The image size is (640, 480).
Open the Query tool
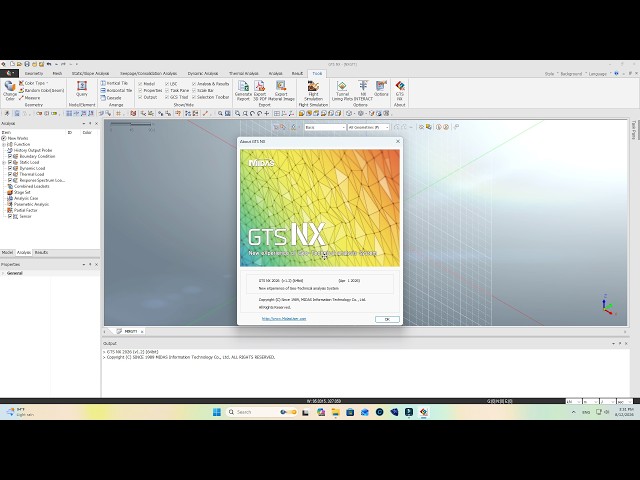tap(82, 89)
